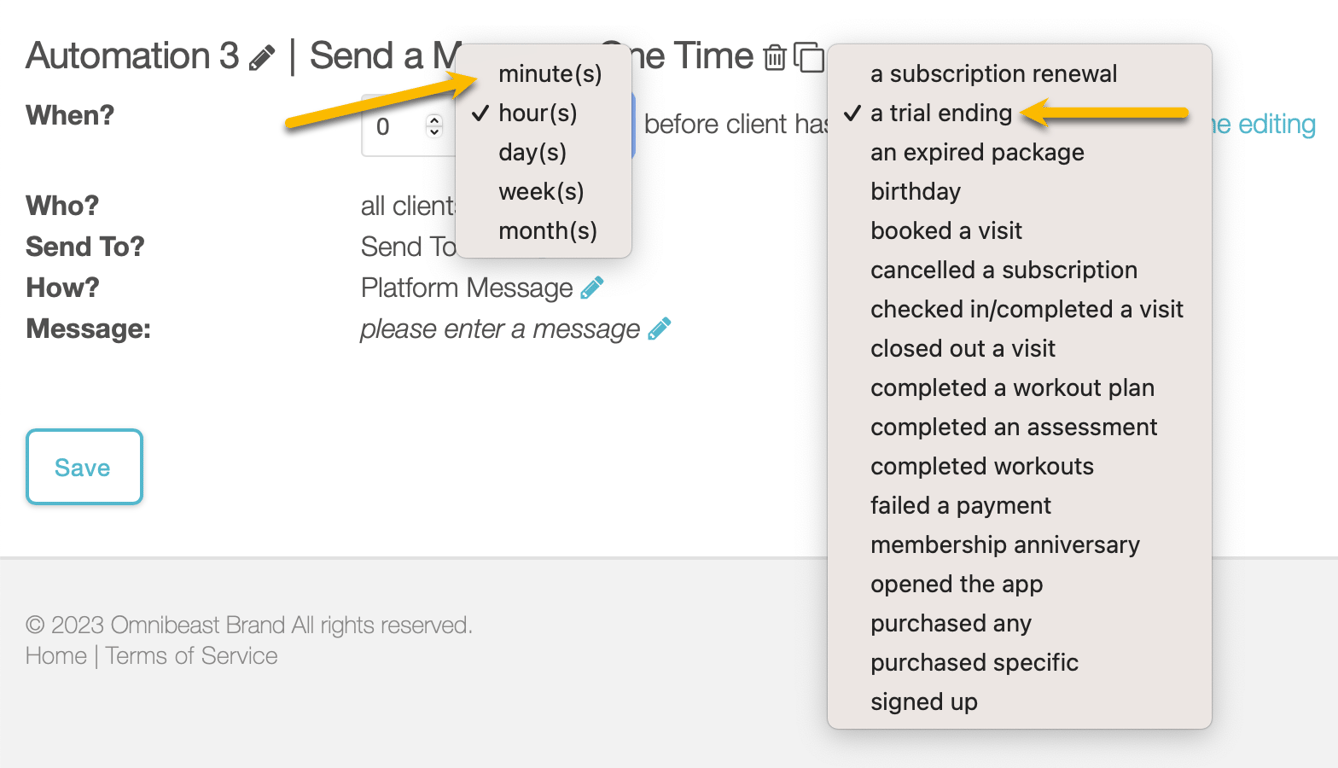Click the Home footer link
Viewport: 1338px width, 768px height.
coord(56,656)
